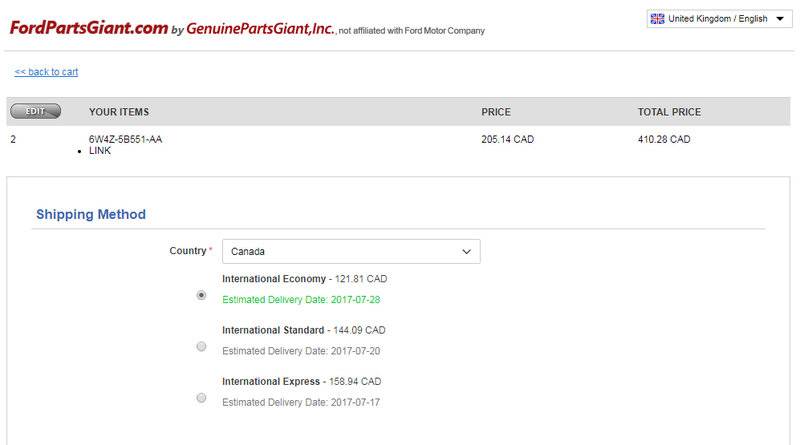Click the YOUR ITEMS column header

tap(119, 112)
